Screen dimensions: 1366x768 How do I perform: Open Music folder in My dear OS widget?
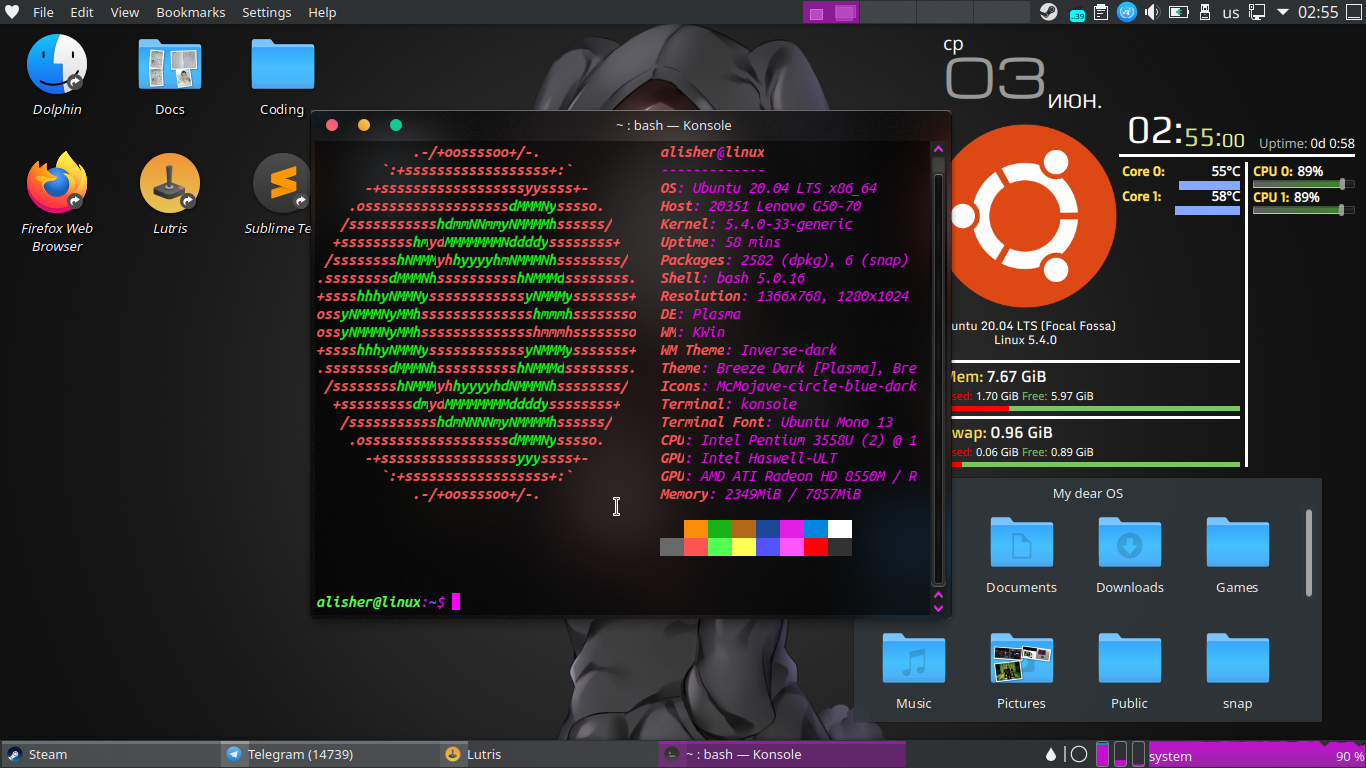pos(913,671)
